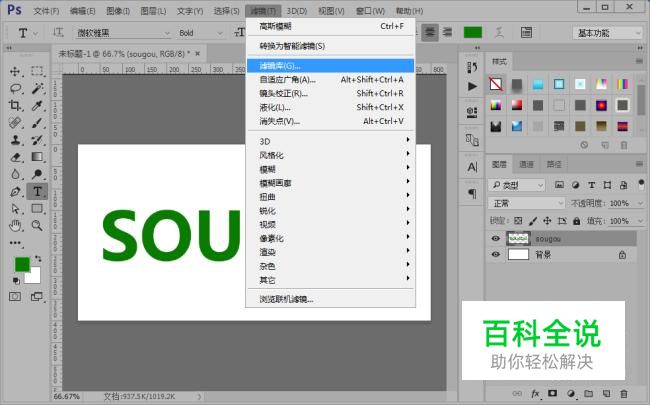
Task: Delete layer with trash icon in Layers panel
Action: [x=623, y=393]
